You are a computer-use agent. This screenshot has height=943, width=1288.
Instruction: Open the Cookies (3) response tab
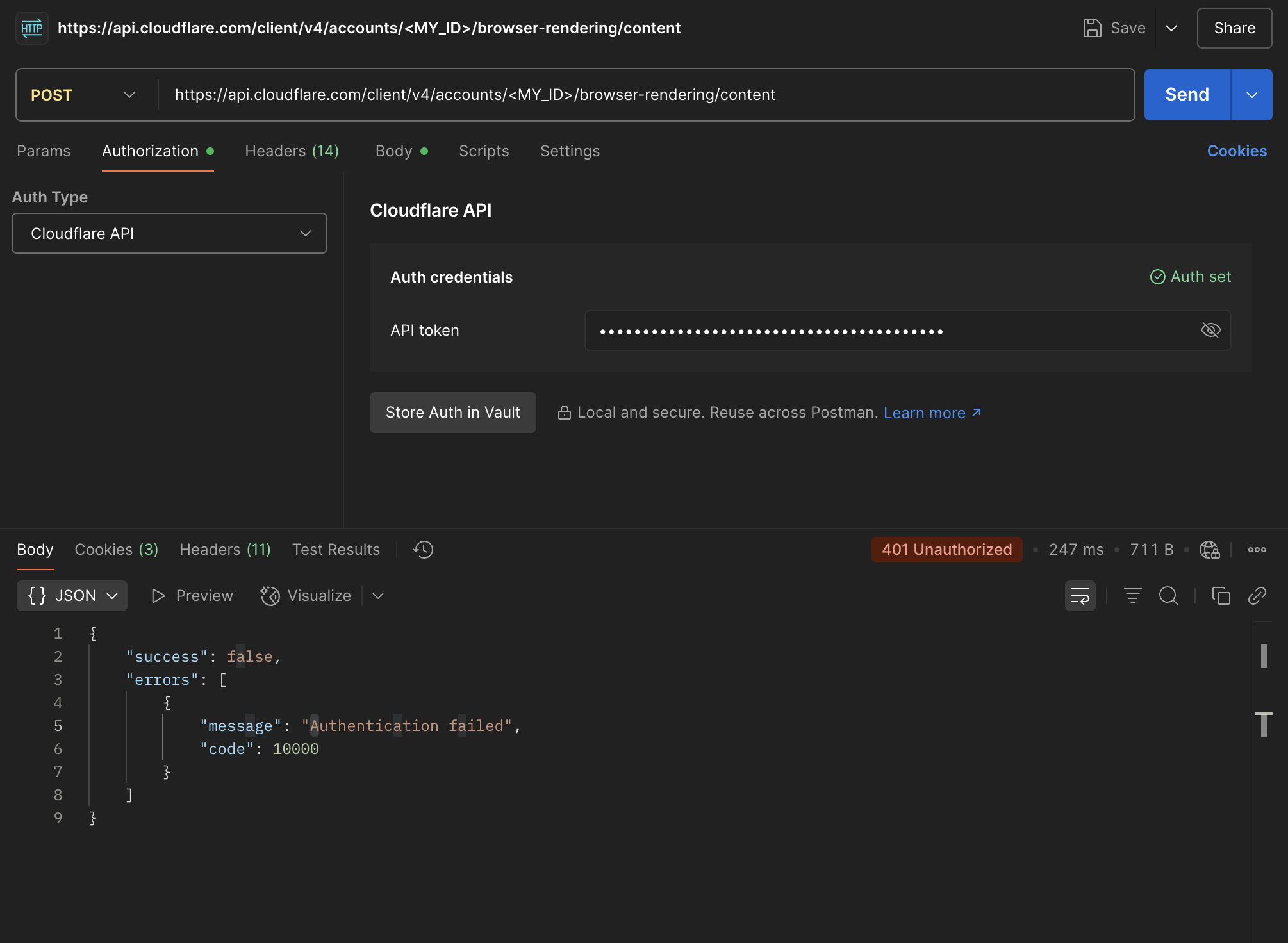[x=116, y=549]
